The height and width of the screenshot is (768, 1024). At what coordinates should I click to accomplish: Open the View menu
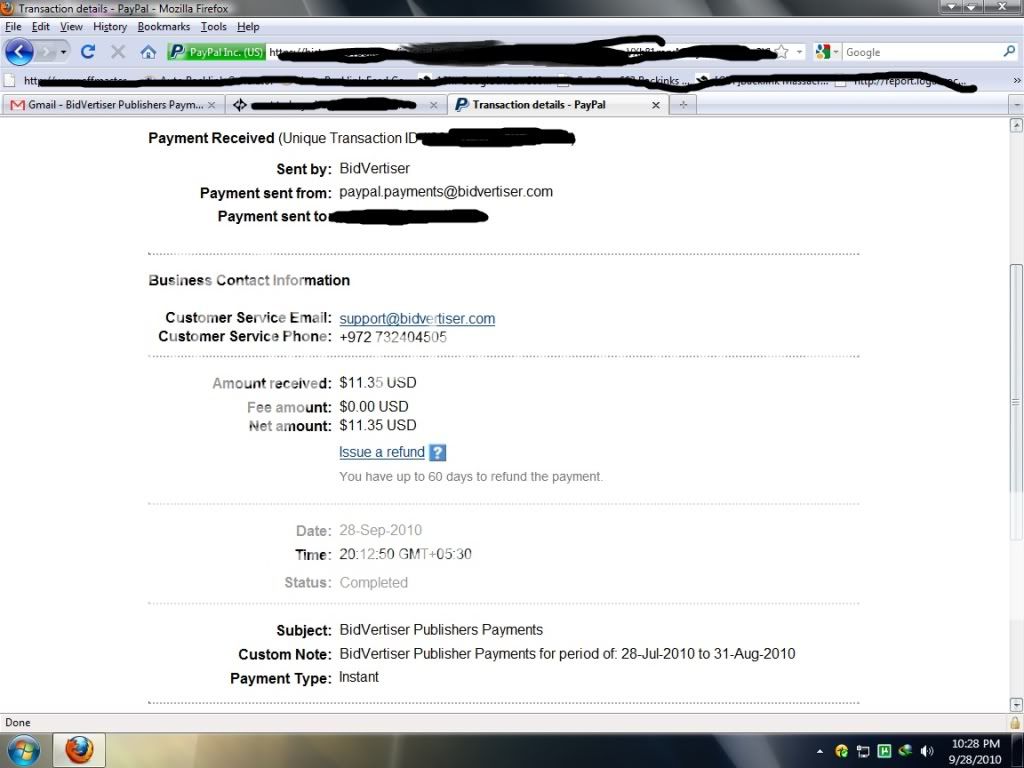pyautogui.click(x=71, y=27)
